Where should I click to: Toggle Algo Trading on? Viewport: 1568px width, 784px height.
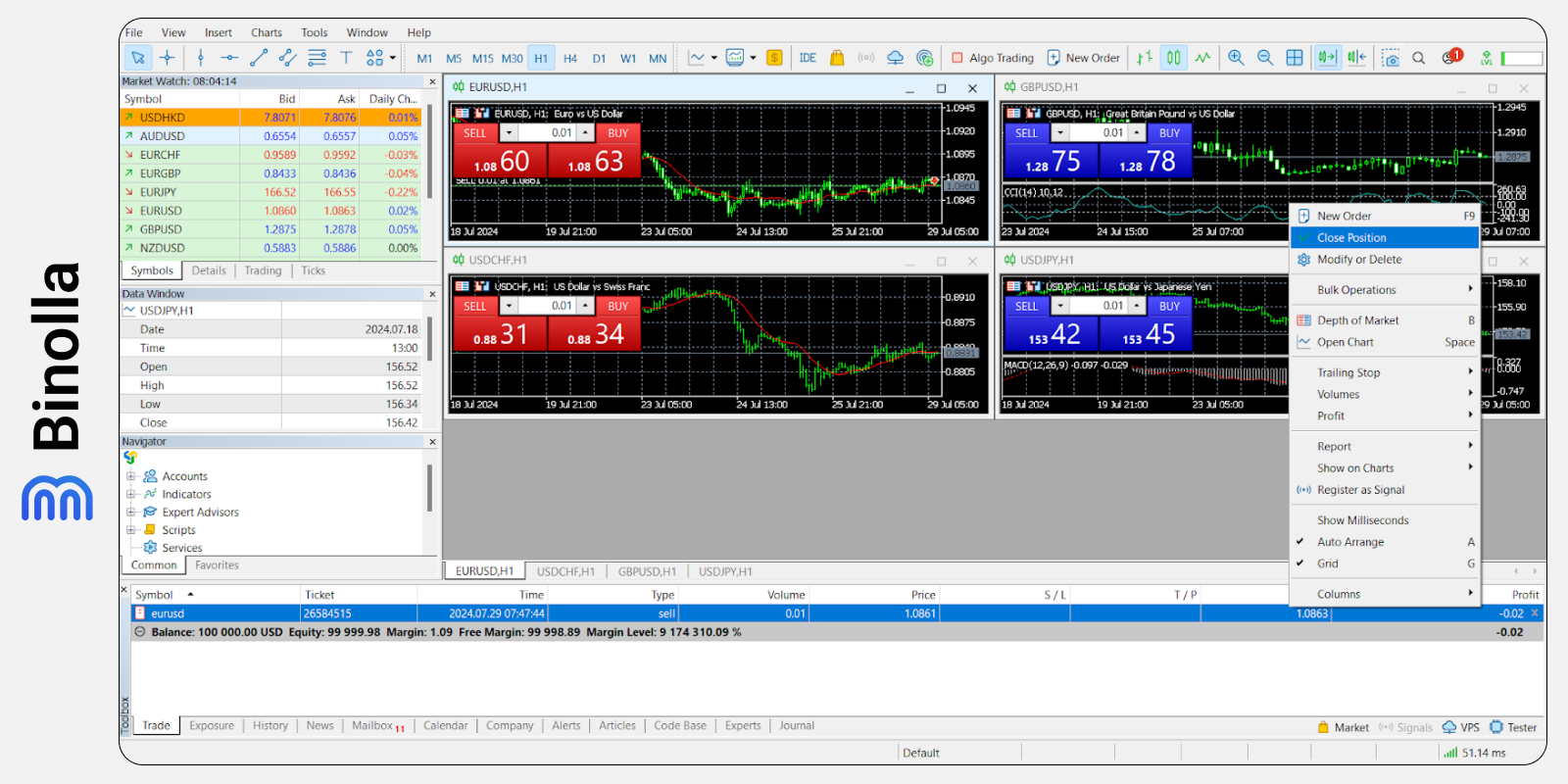(993, 58)
